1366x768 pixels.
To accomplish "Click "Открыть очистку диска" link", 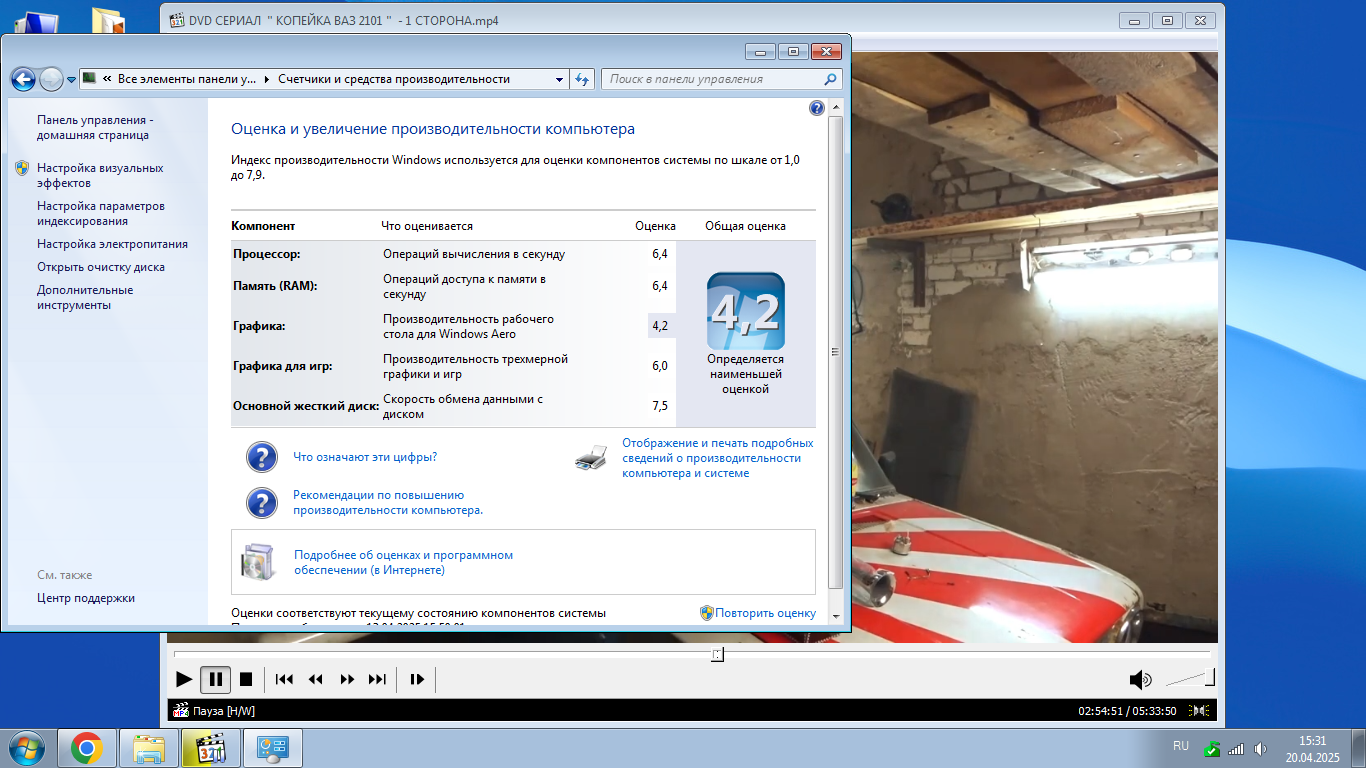I will [101, 267].
